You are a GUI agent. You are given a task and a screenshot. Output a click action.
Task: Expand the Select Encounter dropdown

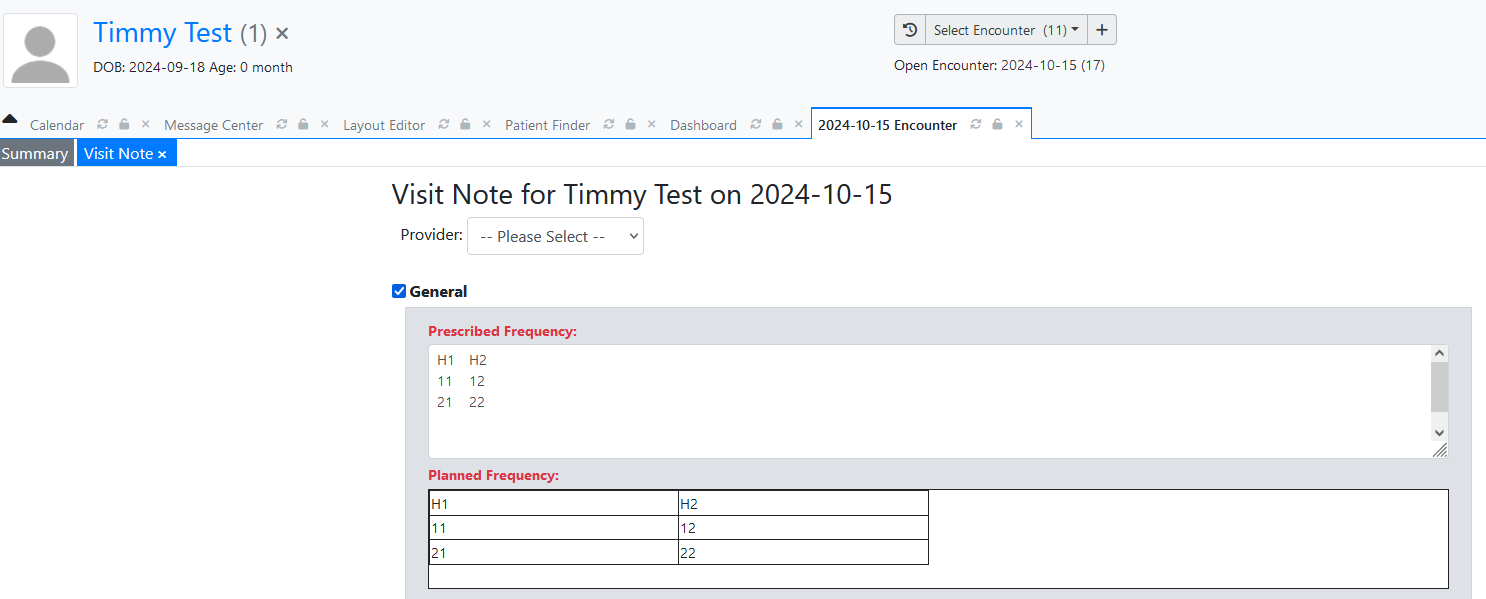click(1006, 30)
